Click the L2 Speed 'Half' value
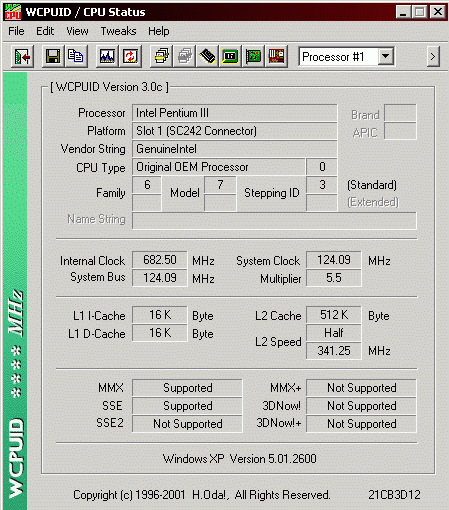The width and height of the screenshot is (449, 510). (334, 333)
